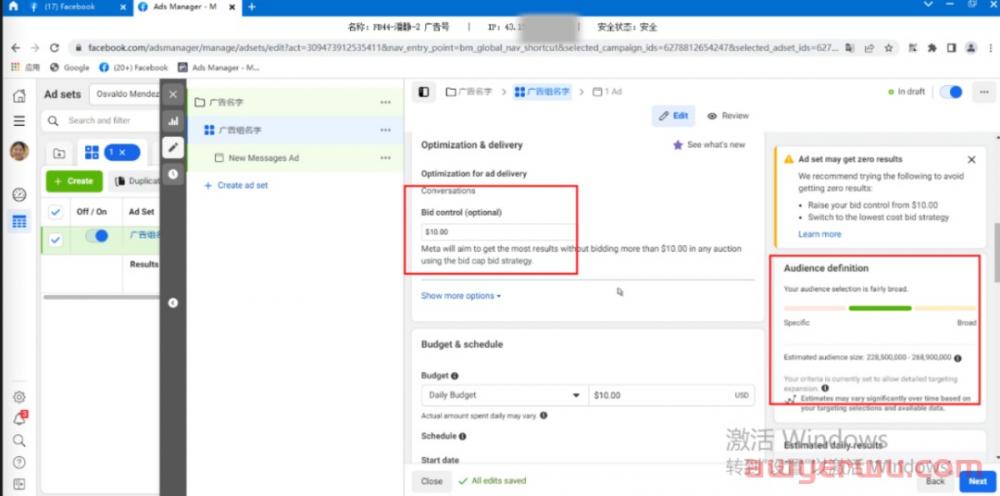Go back with the browser back arrow
This screenshot has height=496, width=1000.
tap(16, 48)
